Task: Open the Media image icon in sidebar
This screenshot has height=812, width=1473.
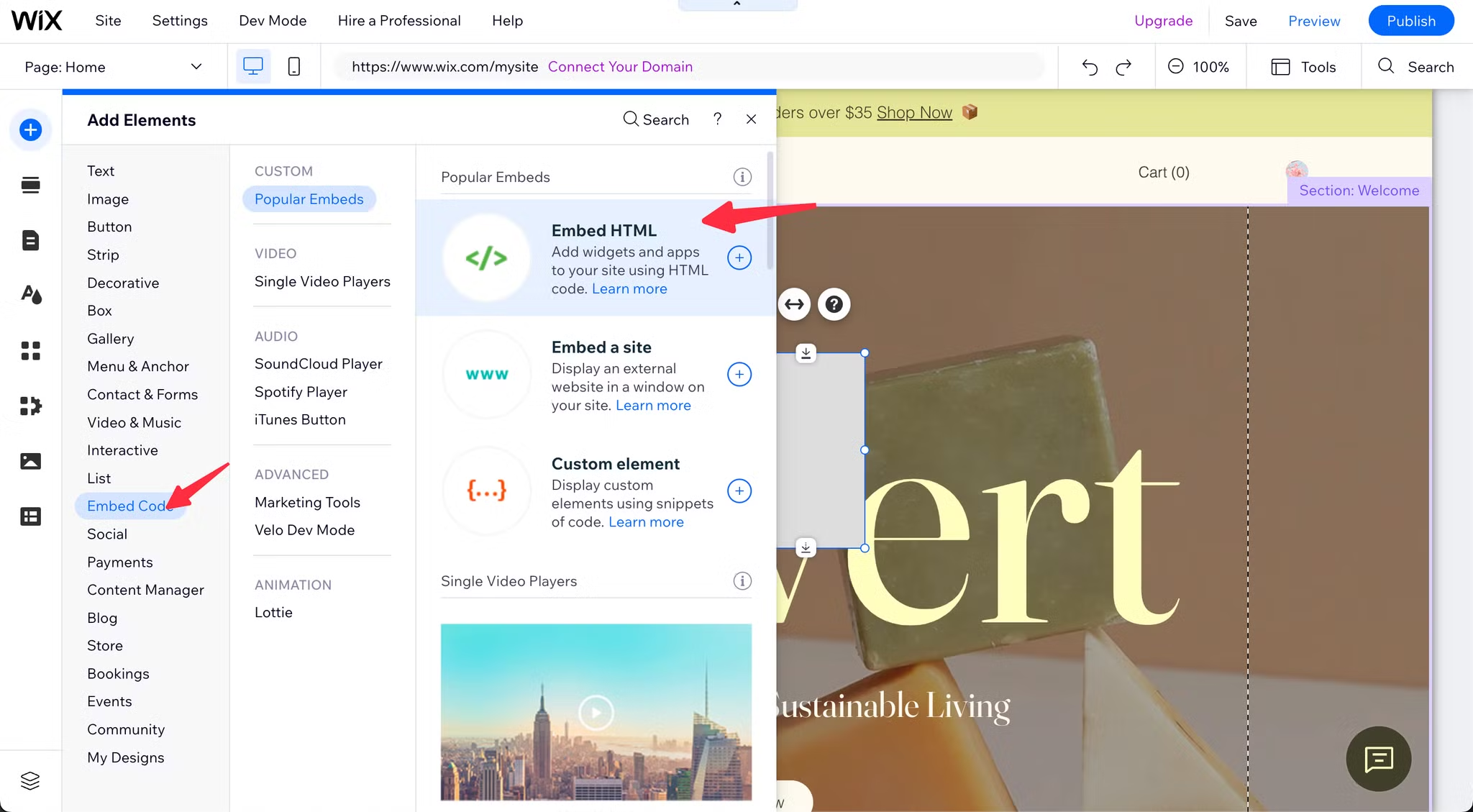Action: pyautogui.click(x=30, y=461)
